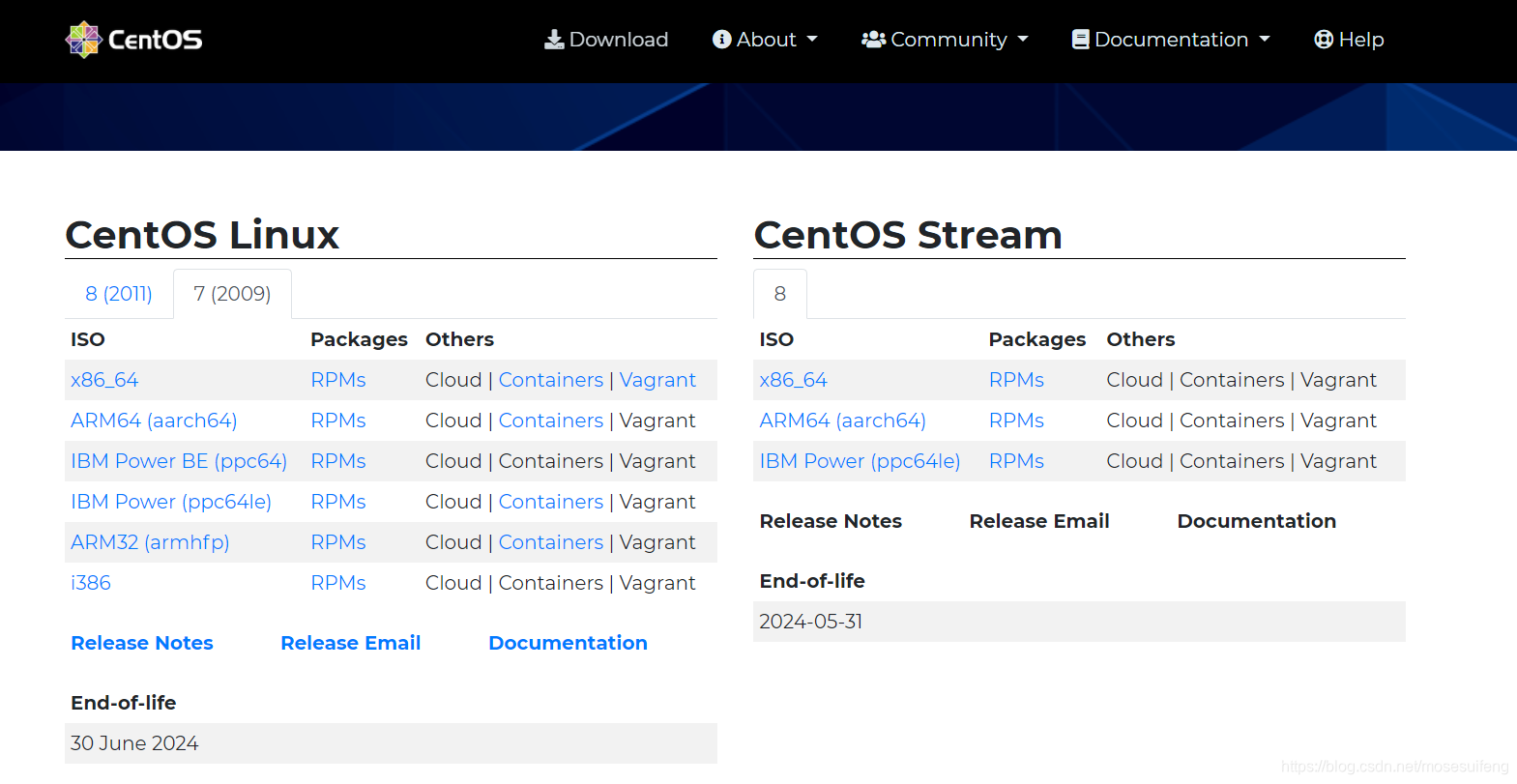Viewport: 1517px width, 784px height.
Task: Click 'Cloud' text in Stream x86_64 row
Action: coord(1135,380)
